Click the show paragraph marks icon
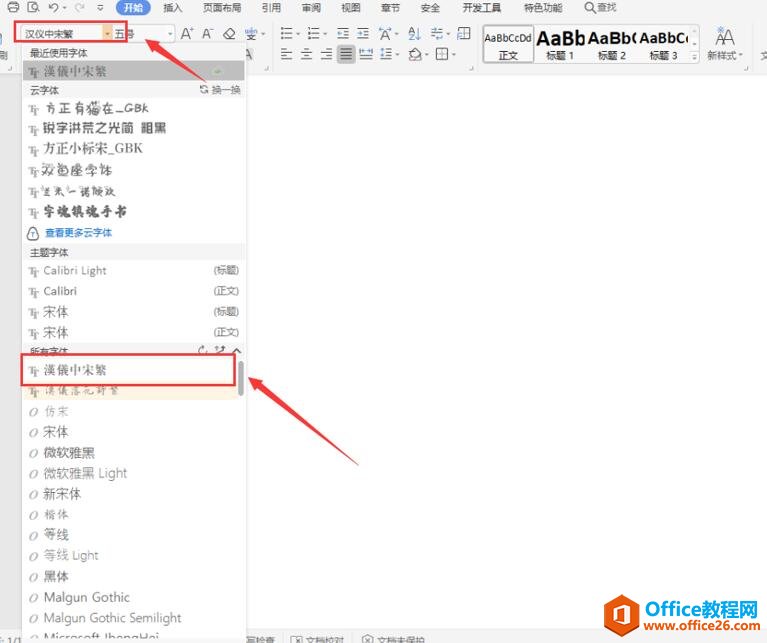The image size is (767, 643). tap(437, 33)
